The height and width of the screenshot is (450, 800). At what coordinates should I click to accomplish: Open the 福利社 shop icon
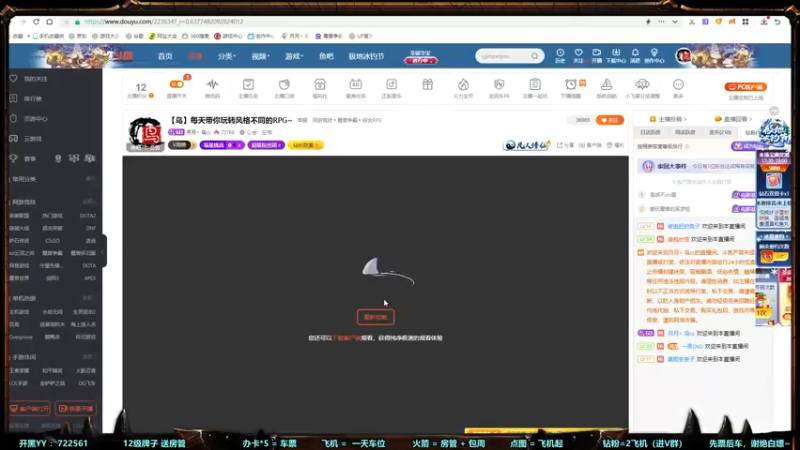point(320,88)
